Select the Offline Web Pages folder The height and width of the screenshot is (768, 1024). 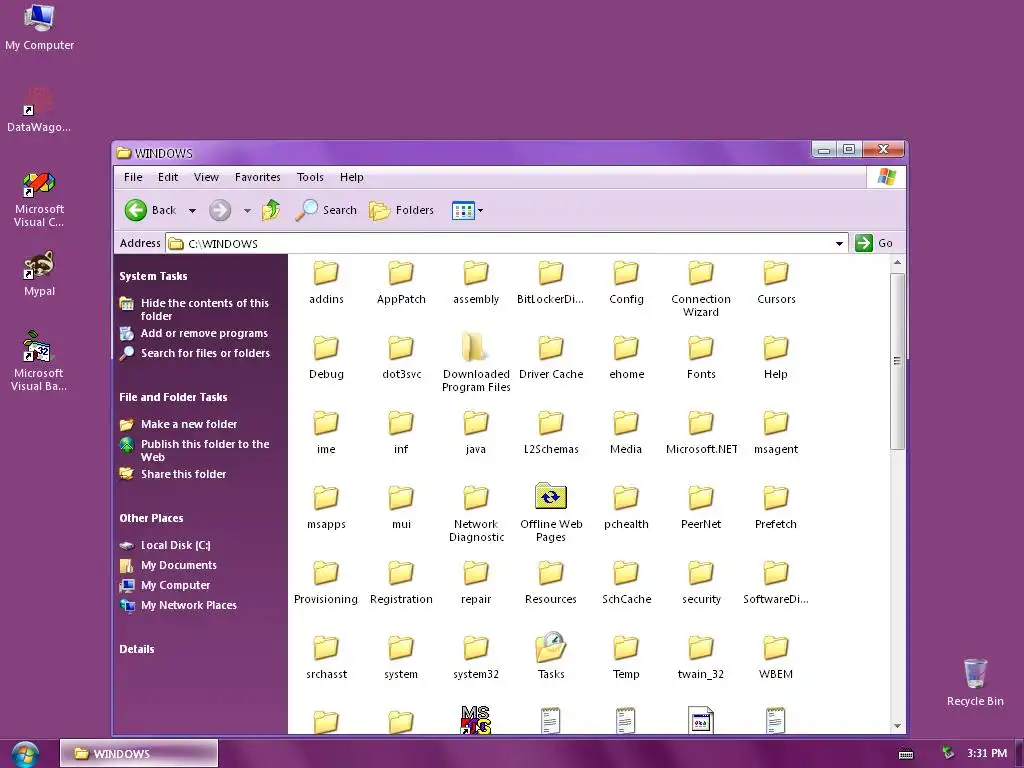click(x=551, y=513)
